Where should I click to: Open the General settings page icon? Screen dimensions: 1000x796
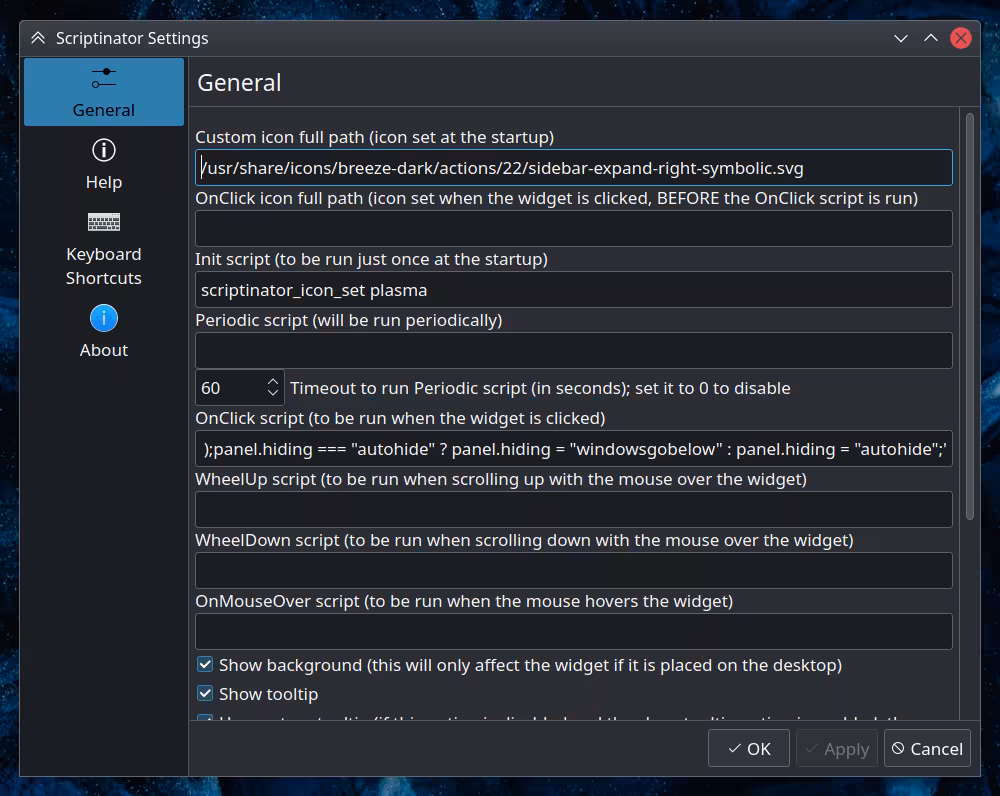tap(104, 78)
